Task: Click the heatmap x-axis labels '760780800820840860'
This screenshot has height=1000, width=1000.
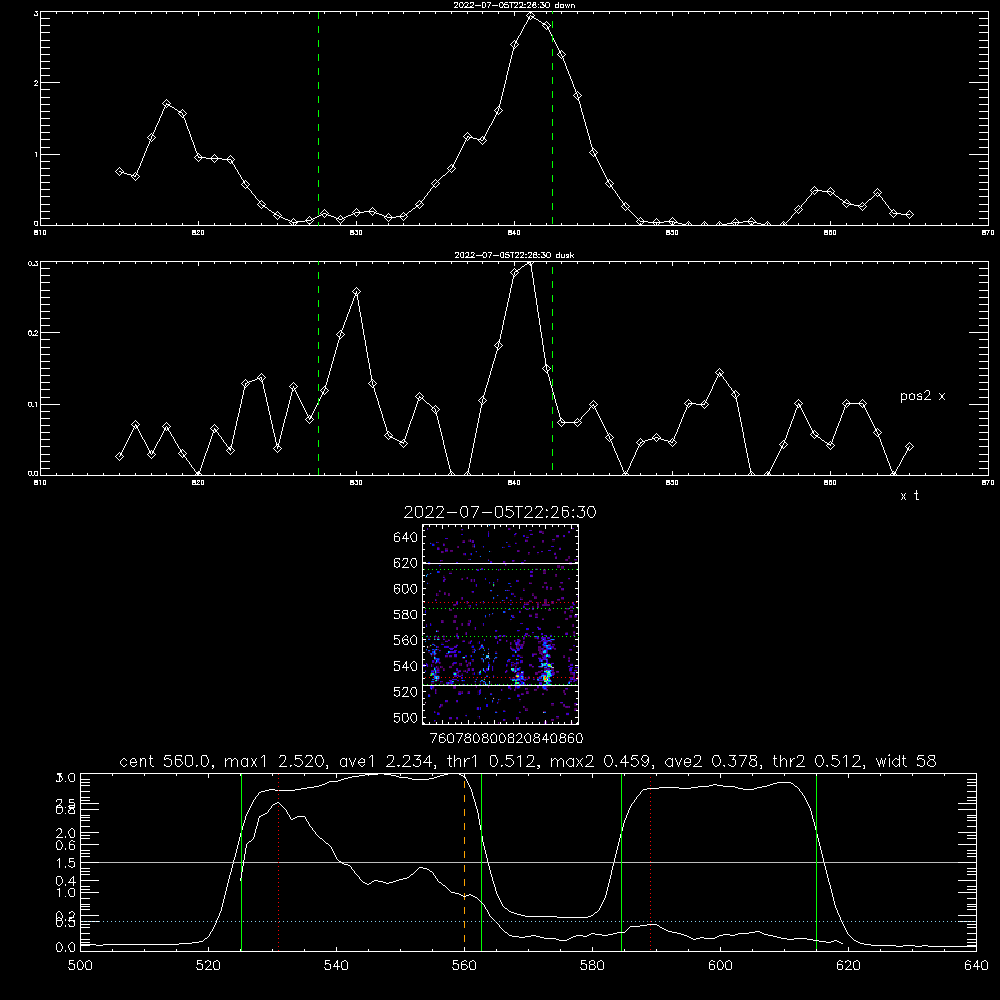Action: (506, 739)
